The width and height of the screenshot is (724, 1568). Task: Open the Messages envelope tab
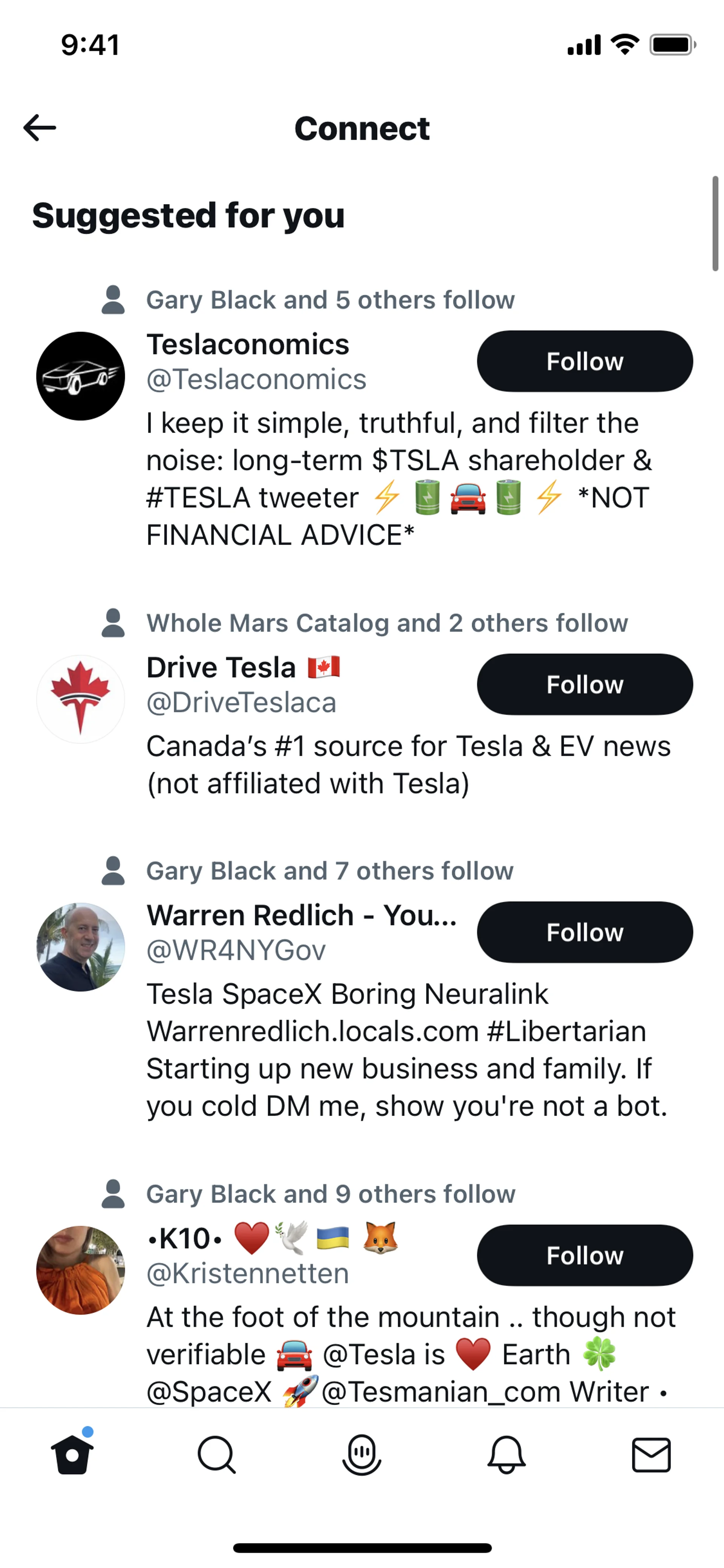[x=651, y=1455]
